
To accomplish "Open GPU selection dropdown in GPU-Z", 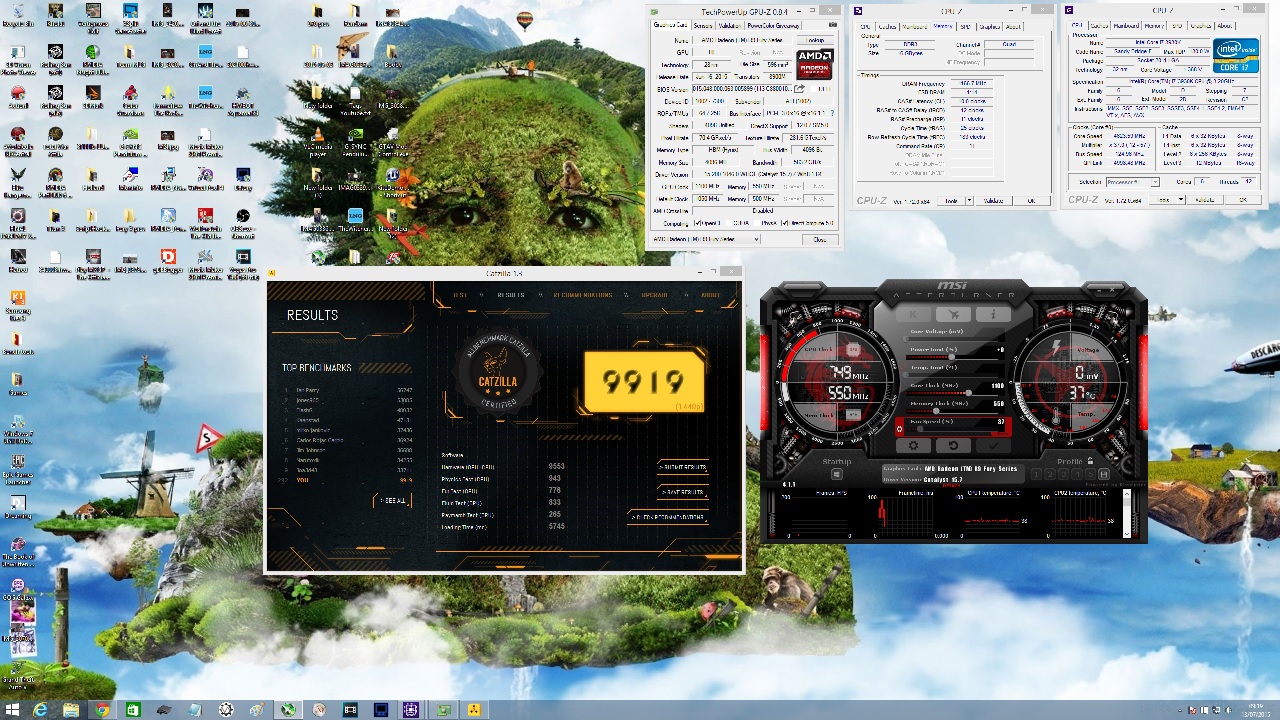I will (x=706, y=239).
